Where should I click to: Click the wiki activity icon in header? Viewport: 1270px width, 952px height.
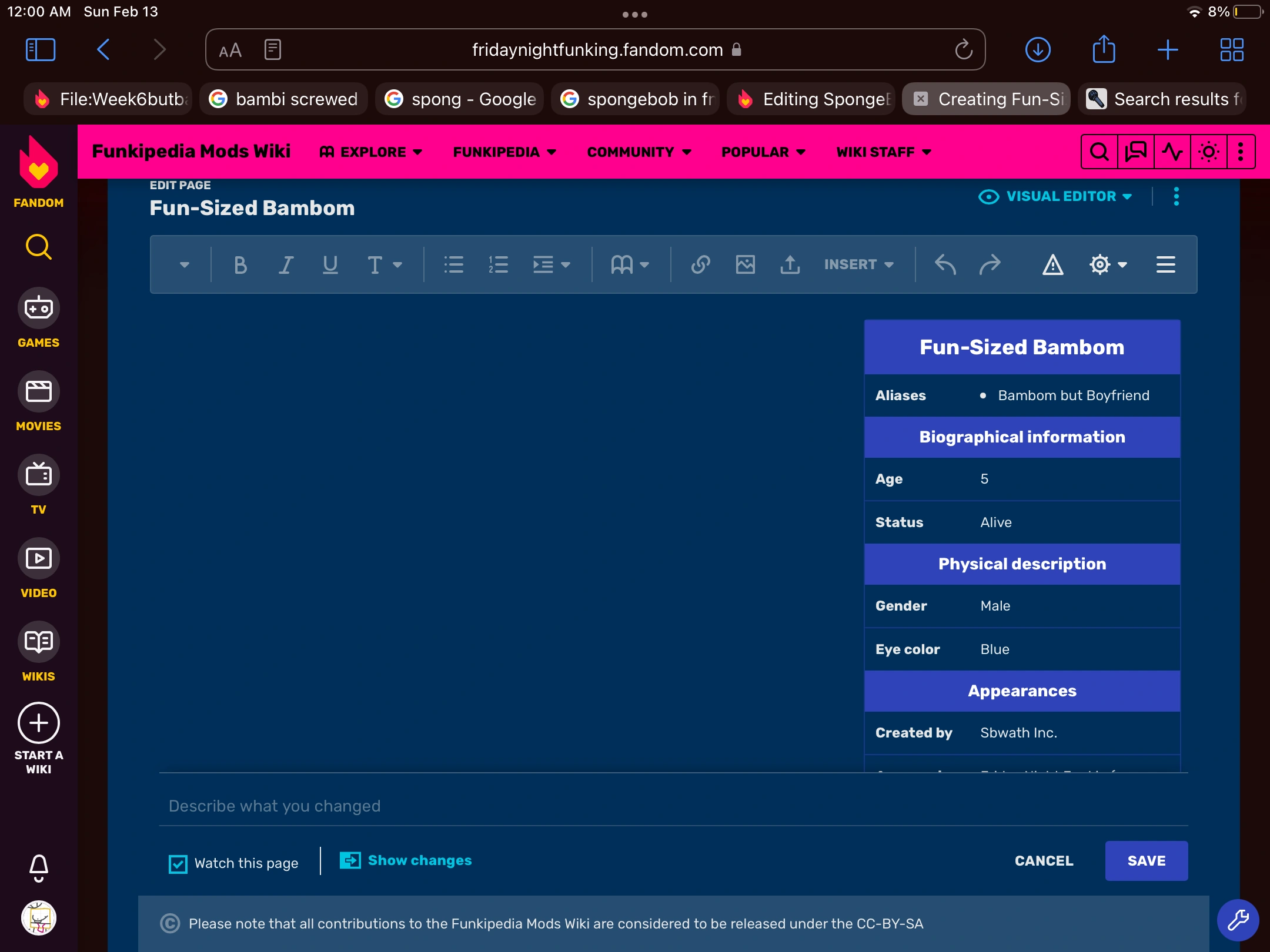[1172, 152]
